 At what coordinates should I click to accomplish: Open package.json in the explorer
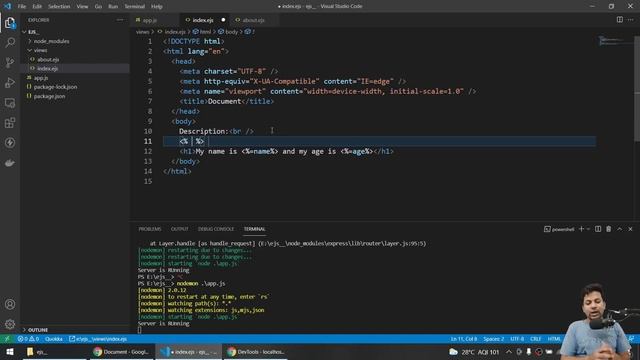(x=49, y=96)
